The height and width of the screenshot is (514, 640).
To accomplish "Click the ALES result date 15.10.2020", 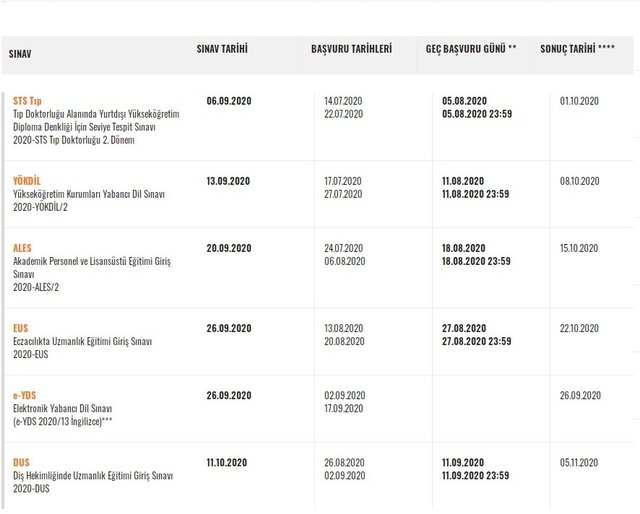I will pos(579,248).
